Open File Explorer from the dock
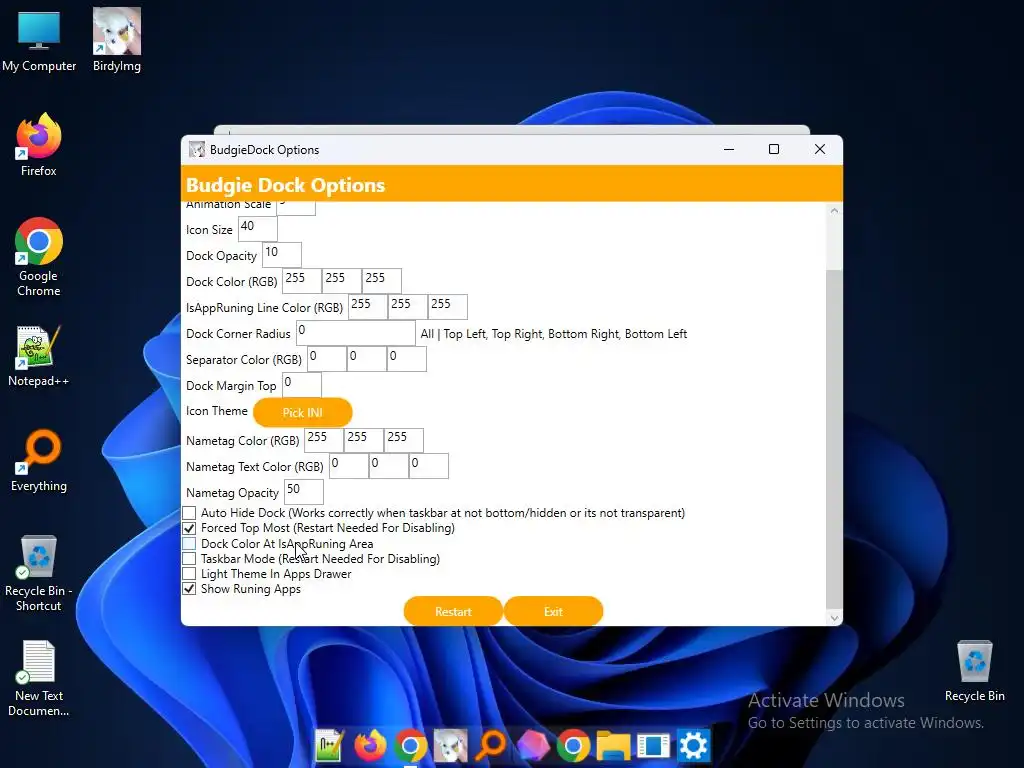 (x=613, y=745)
